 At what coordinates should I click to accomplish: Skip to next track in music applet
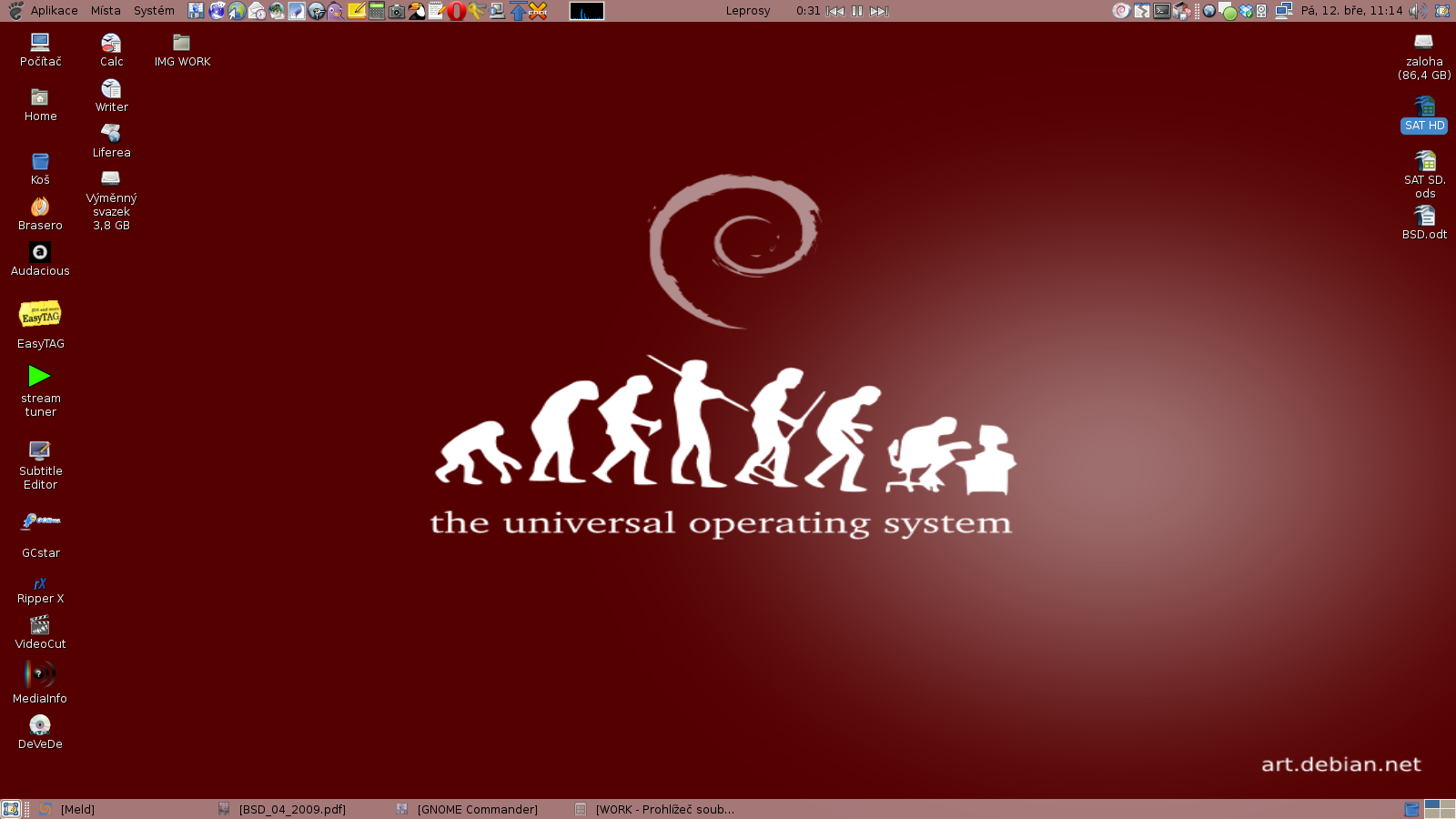[x=879, y=11]
